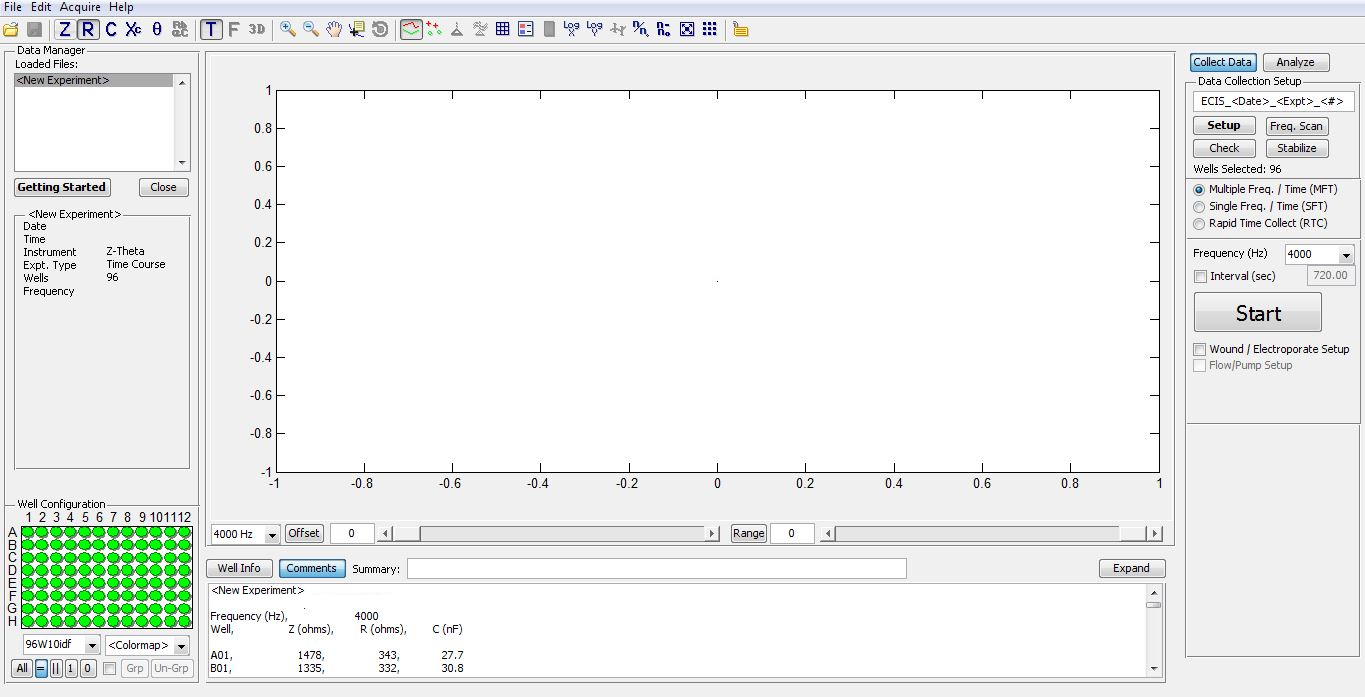This screenshot has height=697, width=1365.
Task: Tick the Wound / Electroporate Setup checkbox
Action: tap(1200, 349)
